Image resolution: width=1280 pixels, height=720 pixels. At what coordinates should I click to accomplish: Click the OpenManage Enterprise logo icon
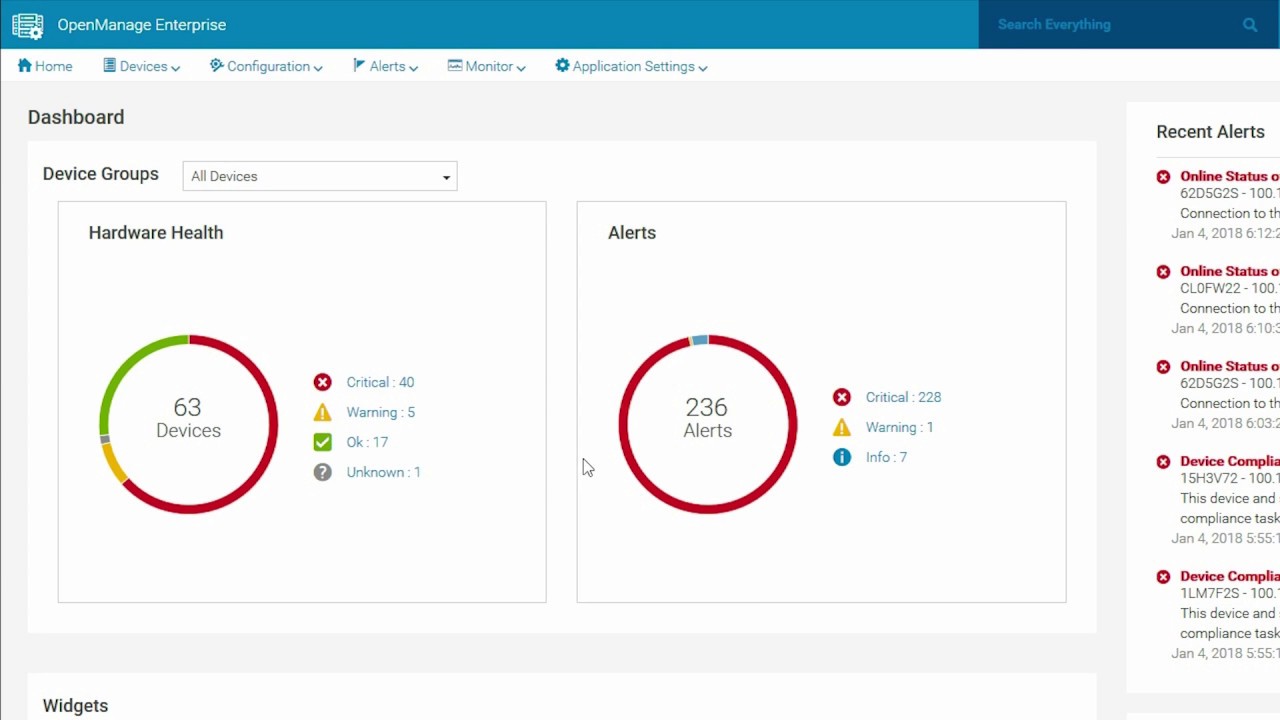point(27,25)
